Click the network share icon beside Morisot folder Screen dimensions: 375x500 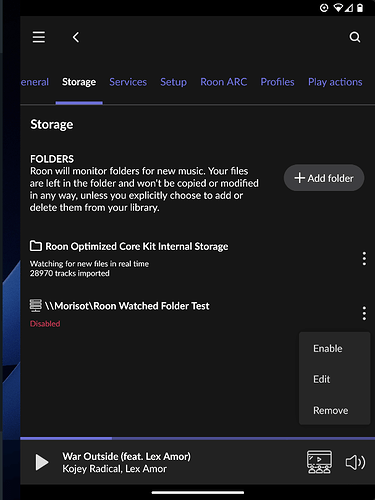(x=36, y=305)
